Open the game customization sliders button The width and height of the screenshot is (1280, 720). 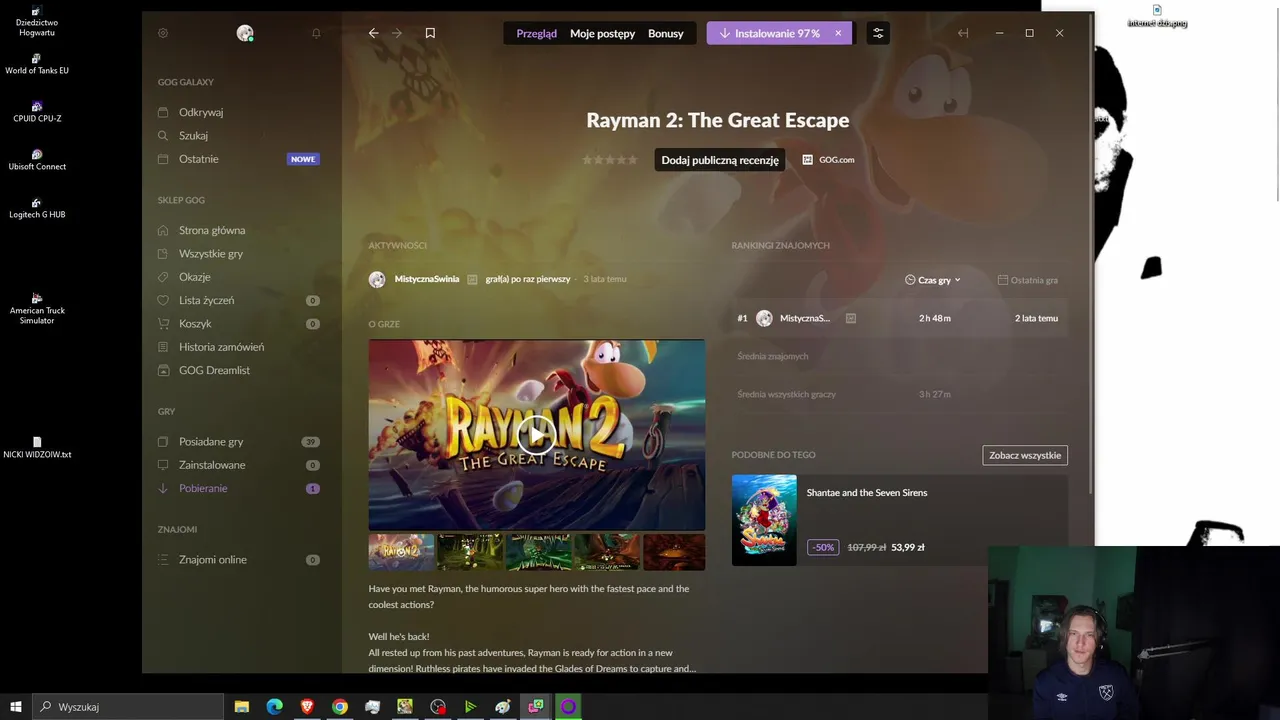[x=878, y=33]
